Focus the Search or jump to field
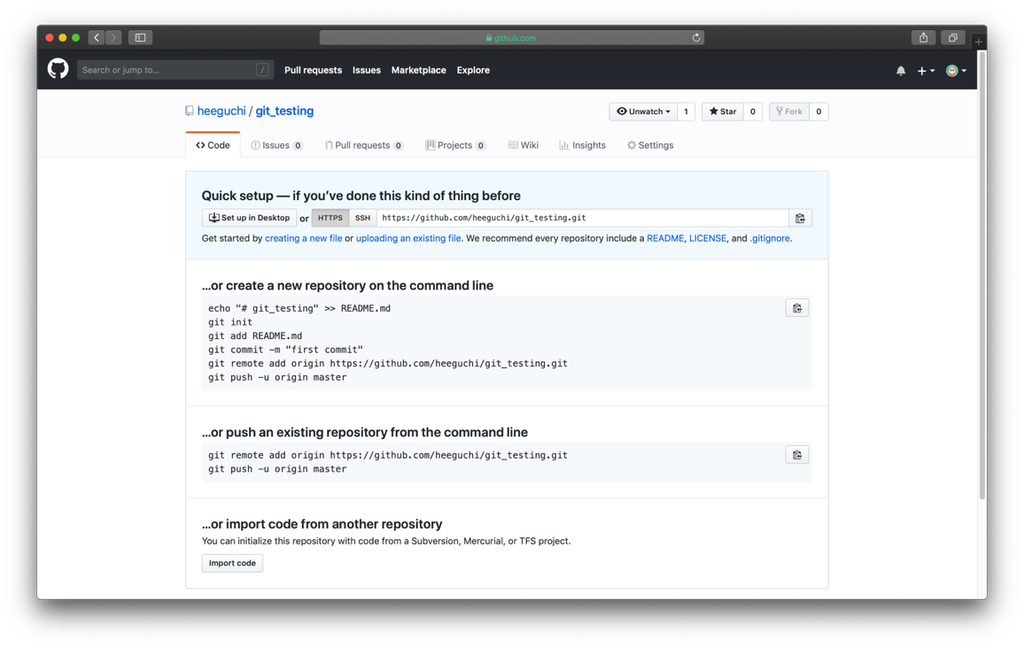Image resolution: width=1024 pixels, height=648 pixels. point(175,70)
